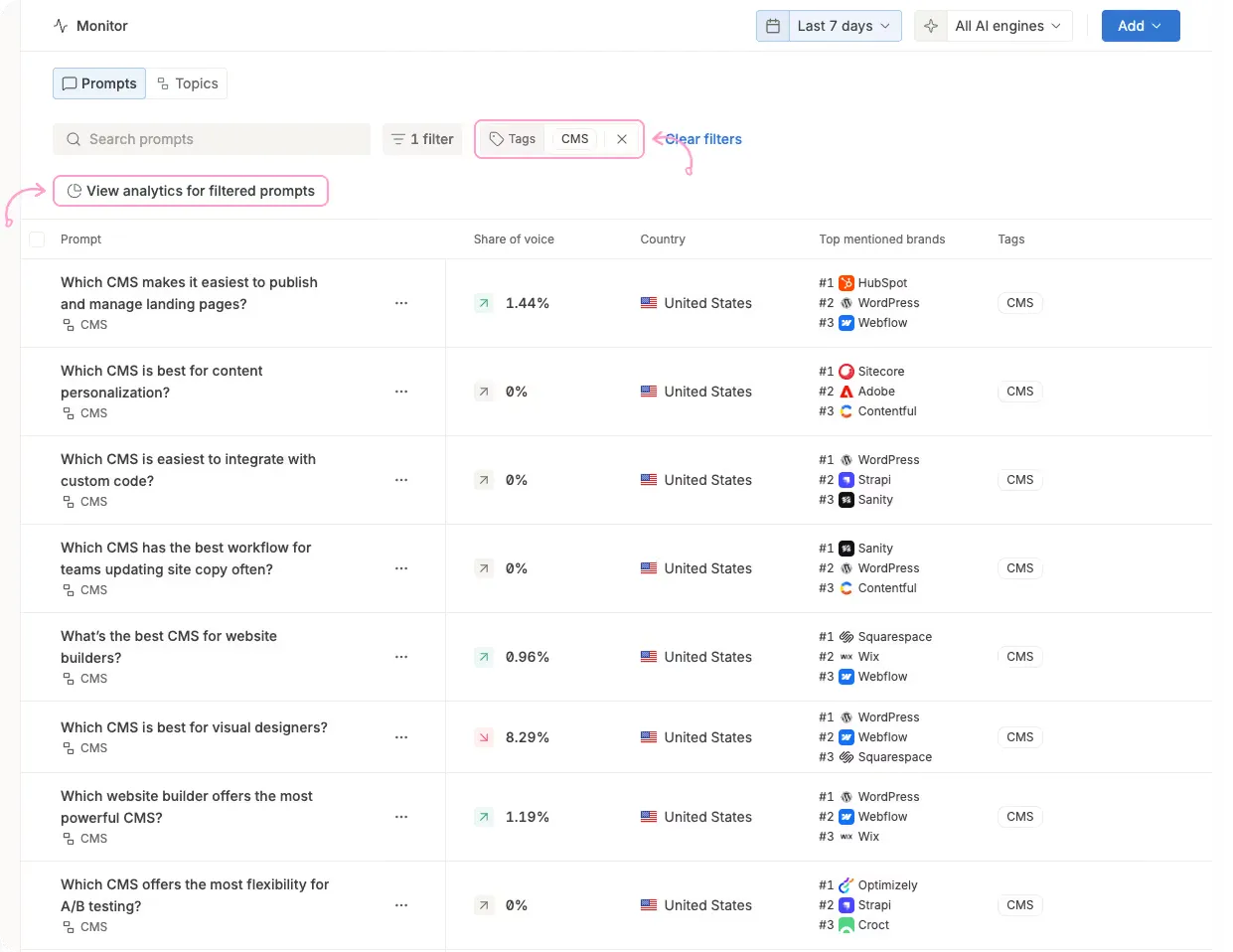Open the prompt 'Which CMS is best for visual designers?'
1233x952 pixels.
point(194,727)
